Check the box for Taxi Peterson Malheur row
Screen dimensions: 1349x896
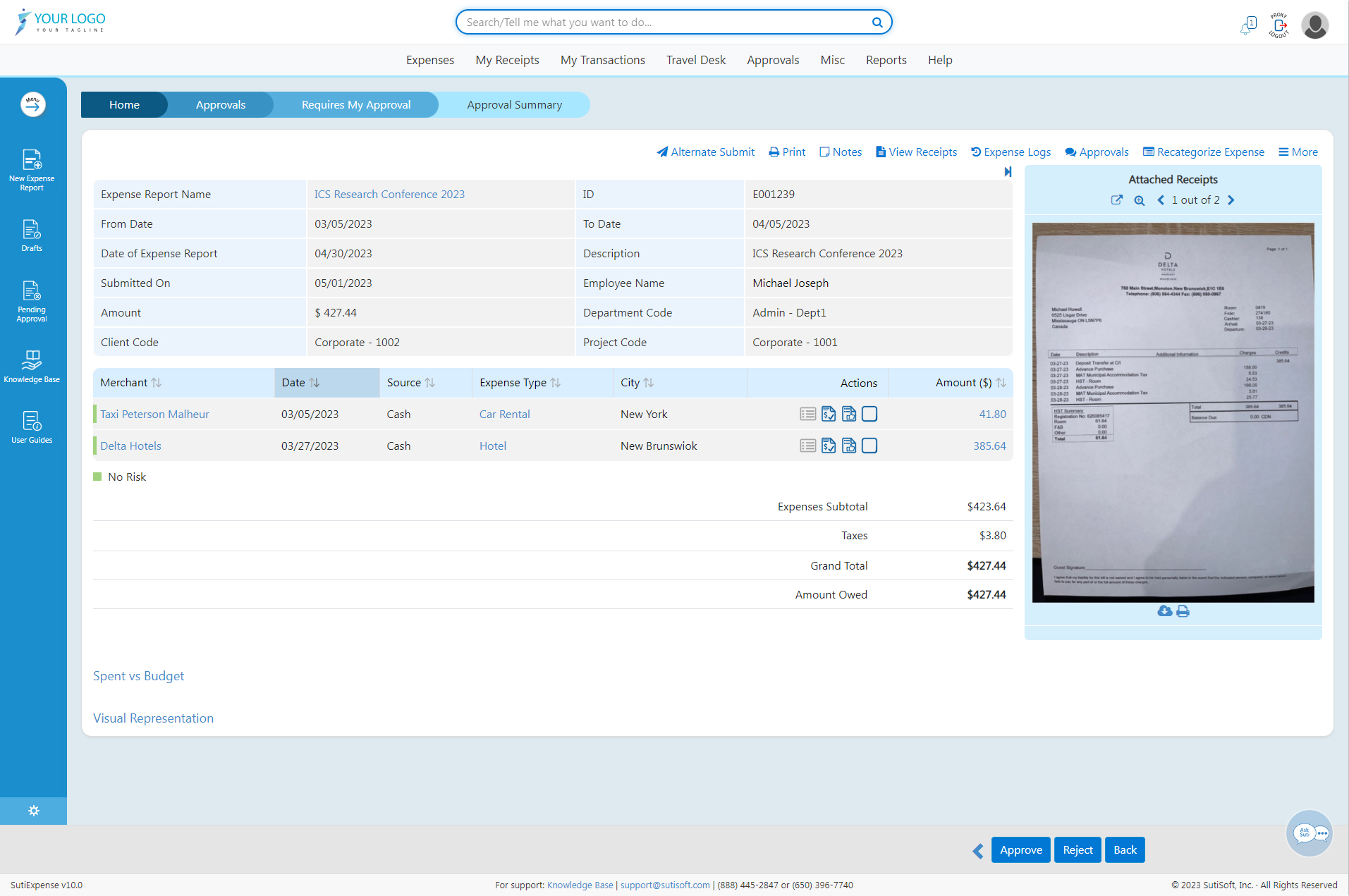coord(869,414)
